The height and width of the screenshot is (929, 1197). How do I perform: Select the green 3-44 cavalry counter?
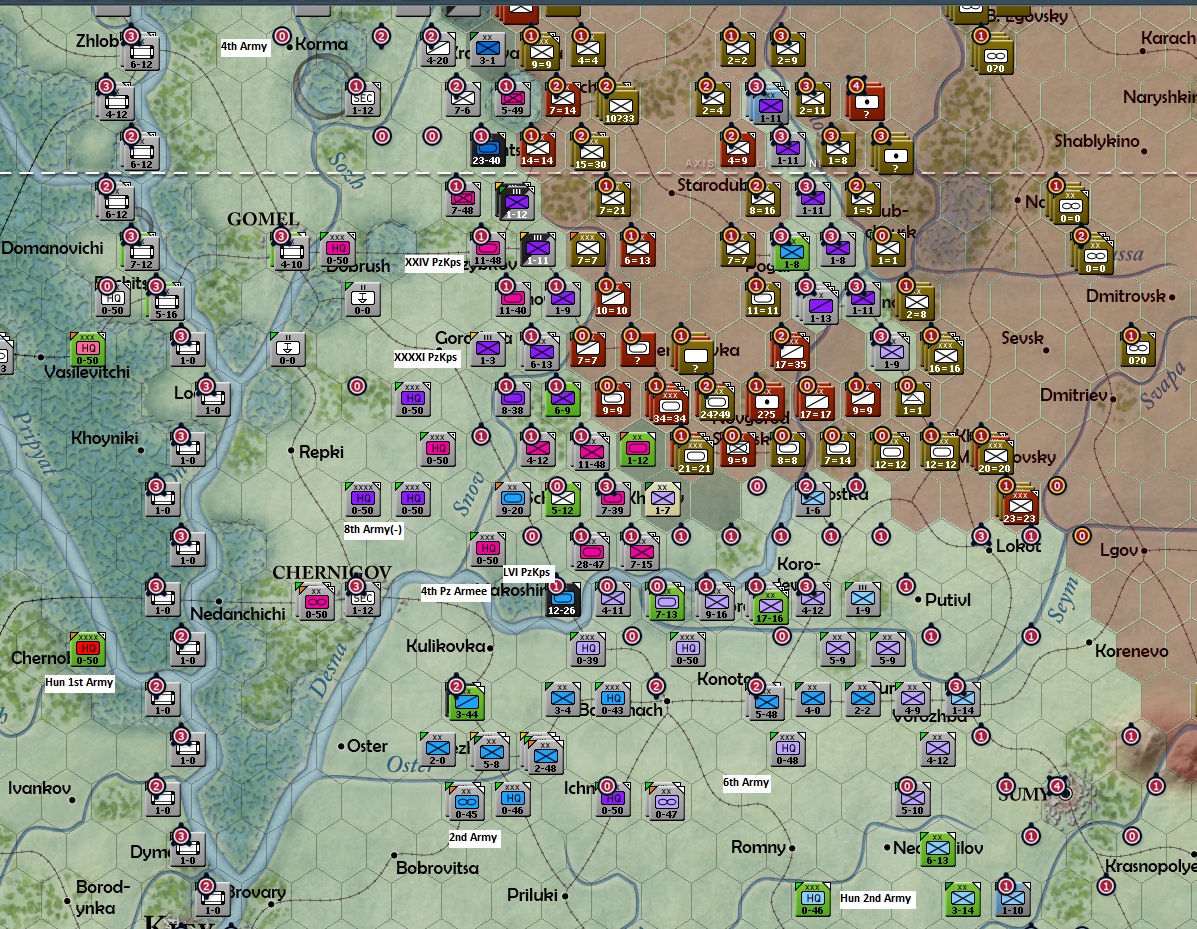tap(466, 704)
